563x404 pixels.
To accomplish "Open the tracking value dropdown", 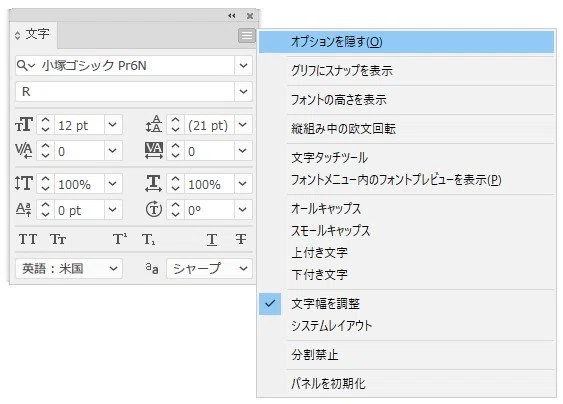I will tap(243, 150).
